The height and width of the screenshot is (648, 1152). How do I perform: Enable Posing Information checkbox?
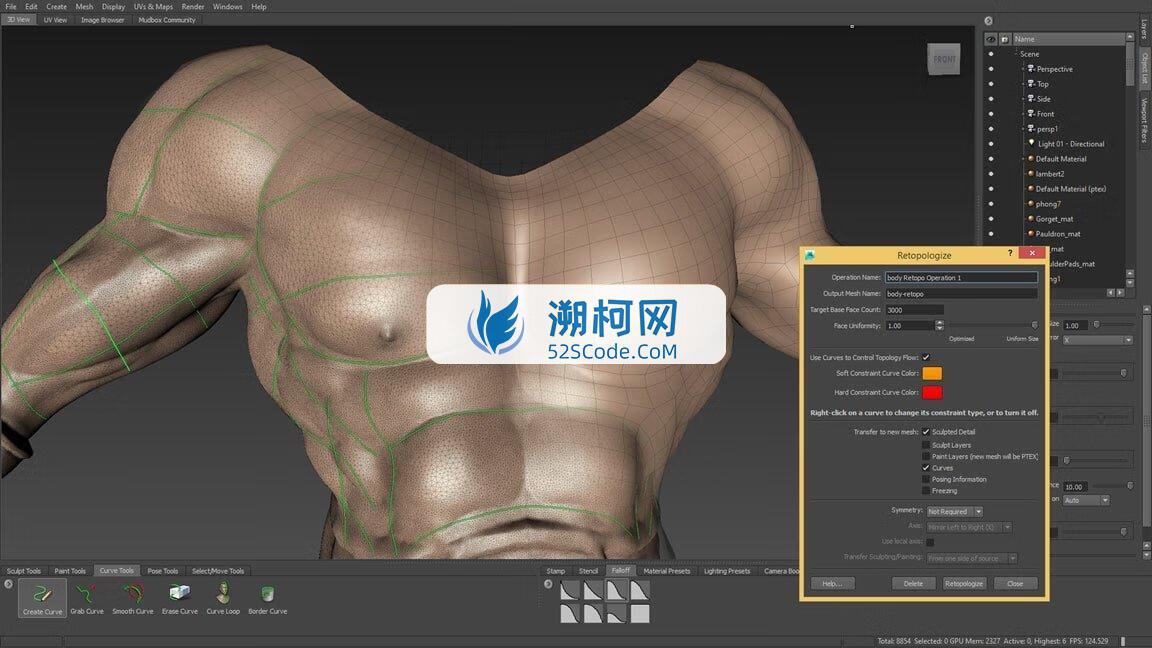point(926,479)
